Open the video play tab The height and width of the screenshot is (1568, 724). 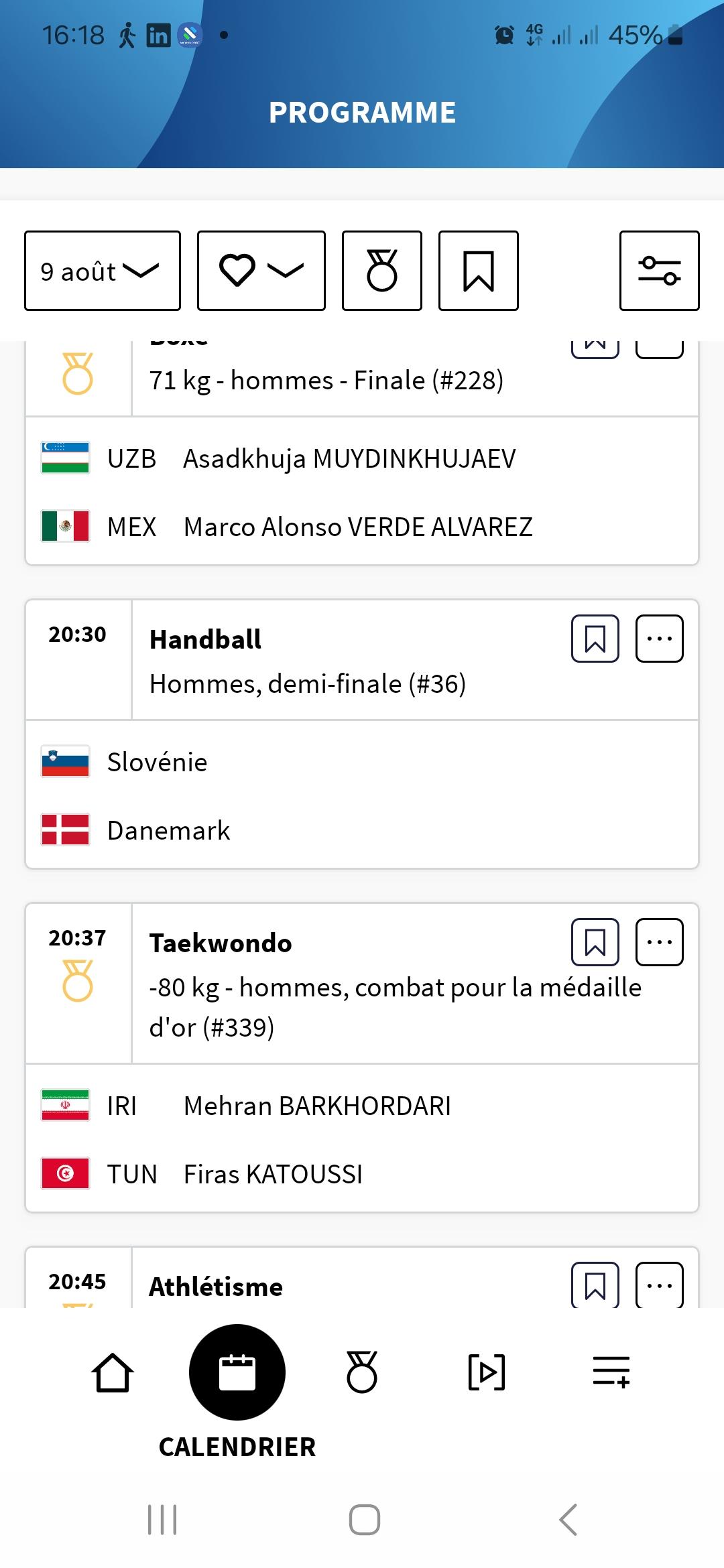(x=487, y=1372)
